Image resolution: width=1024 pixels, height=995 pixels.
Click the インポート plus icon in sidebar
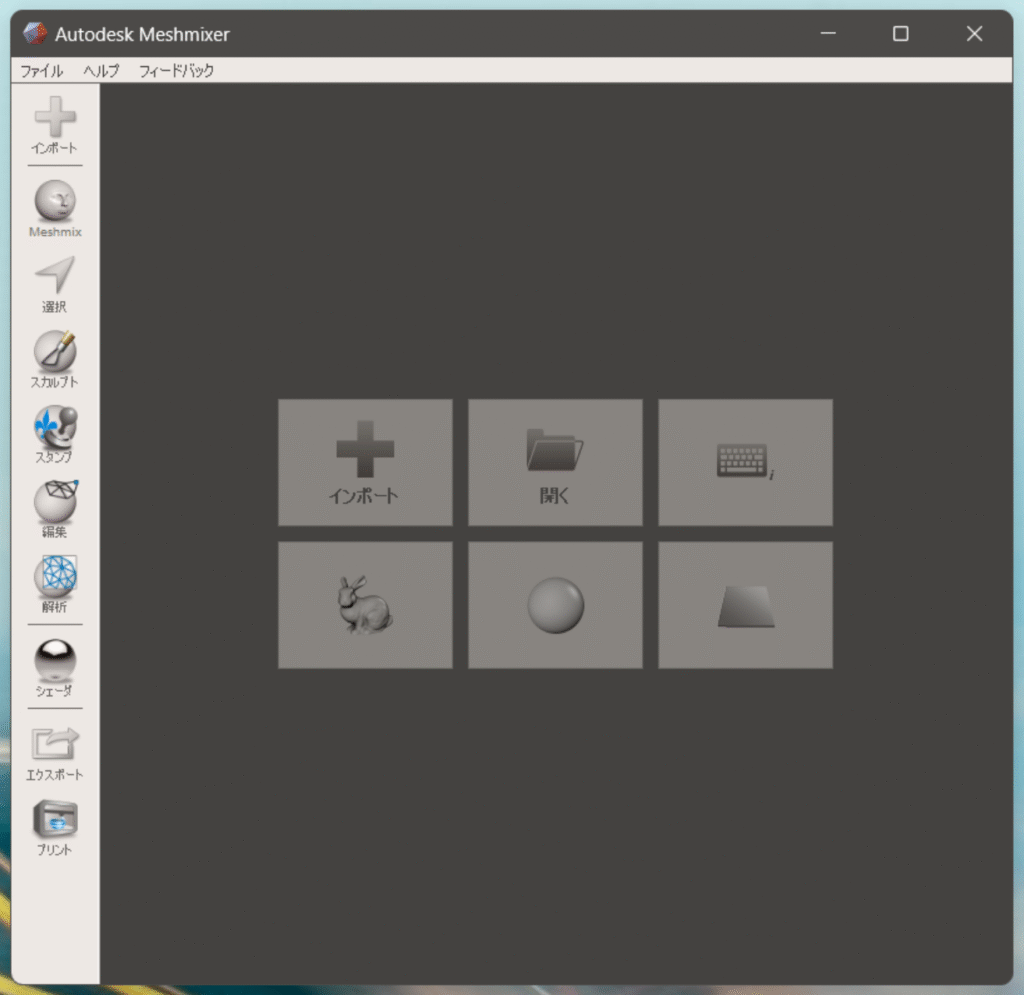tap(55, 125)
